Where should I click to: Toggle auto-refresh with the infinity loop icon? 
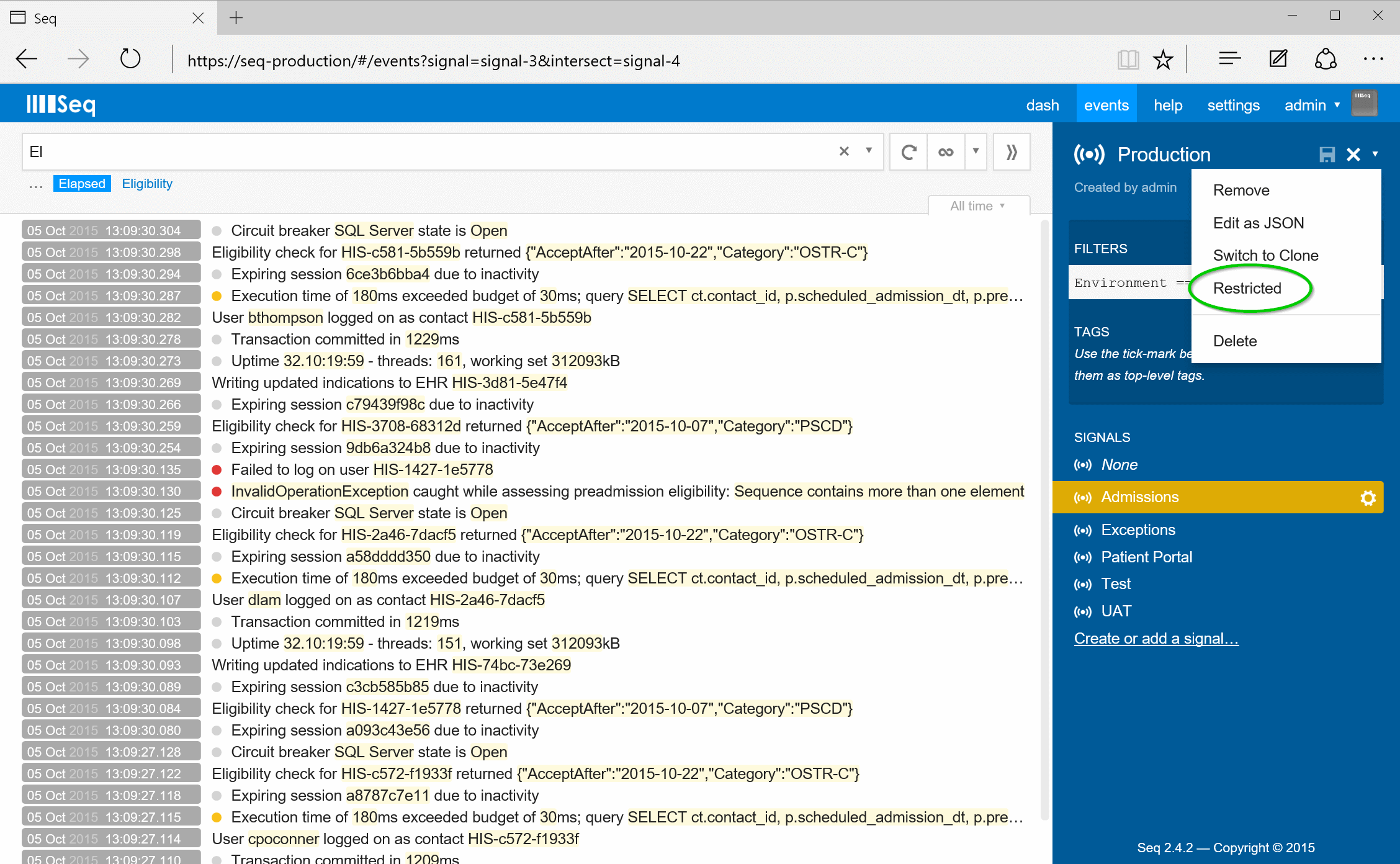pos(946,152)
